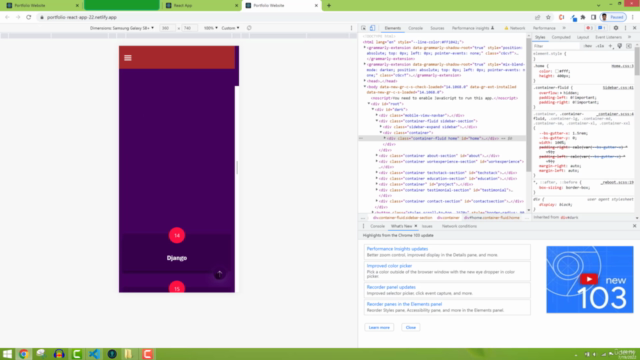This screenshot has width=640, height=360.
Task: Rotate the device viewport
Action: [x=249, y=28]
